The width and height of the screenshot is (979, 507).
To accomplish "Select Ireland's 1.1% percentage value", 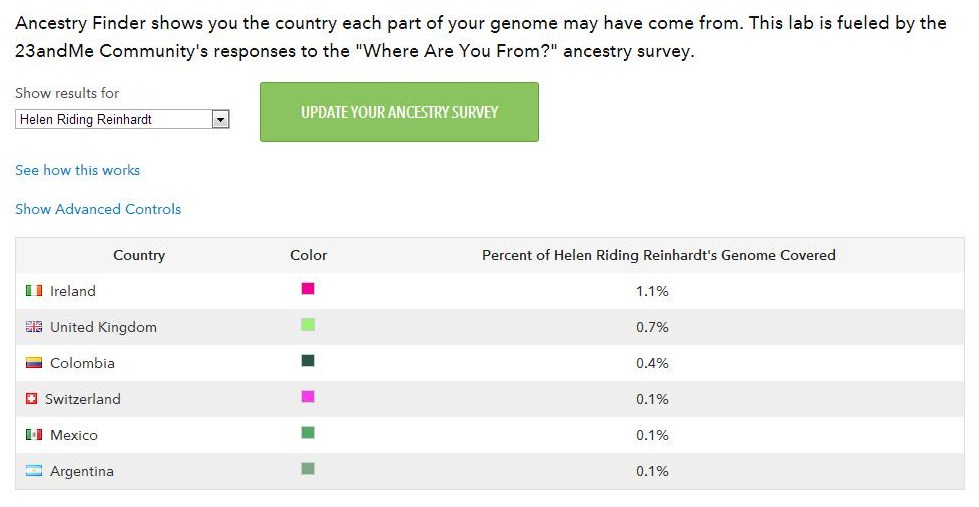I will tap(652, 291).
